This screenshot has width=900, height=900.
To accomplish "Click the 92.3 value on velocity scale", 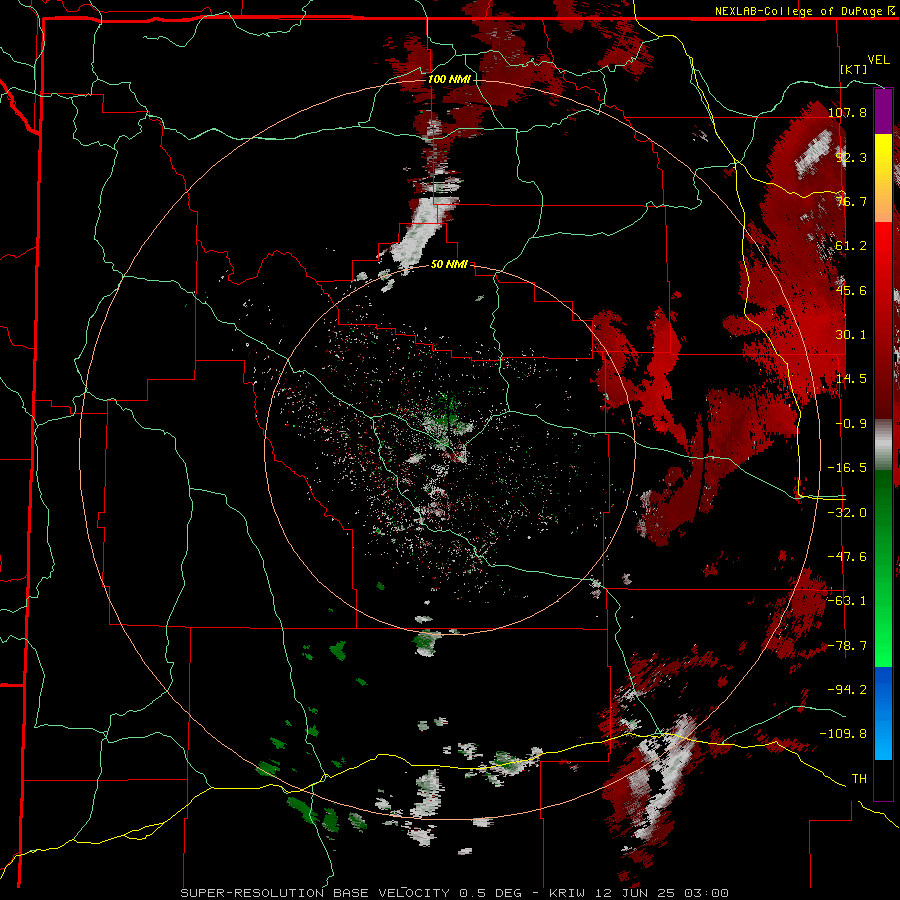I will click(x=851, y=157).
